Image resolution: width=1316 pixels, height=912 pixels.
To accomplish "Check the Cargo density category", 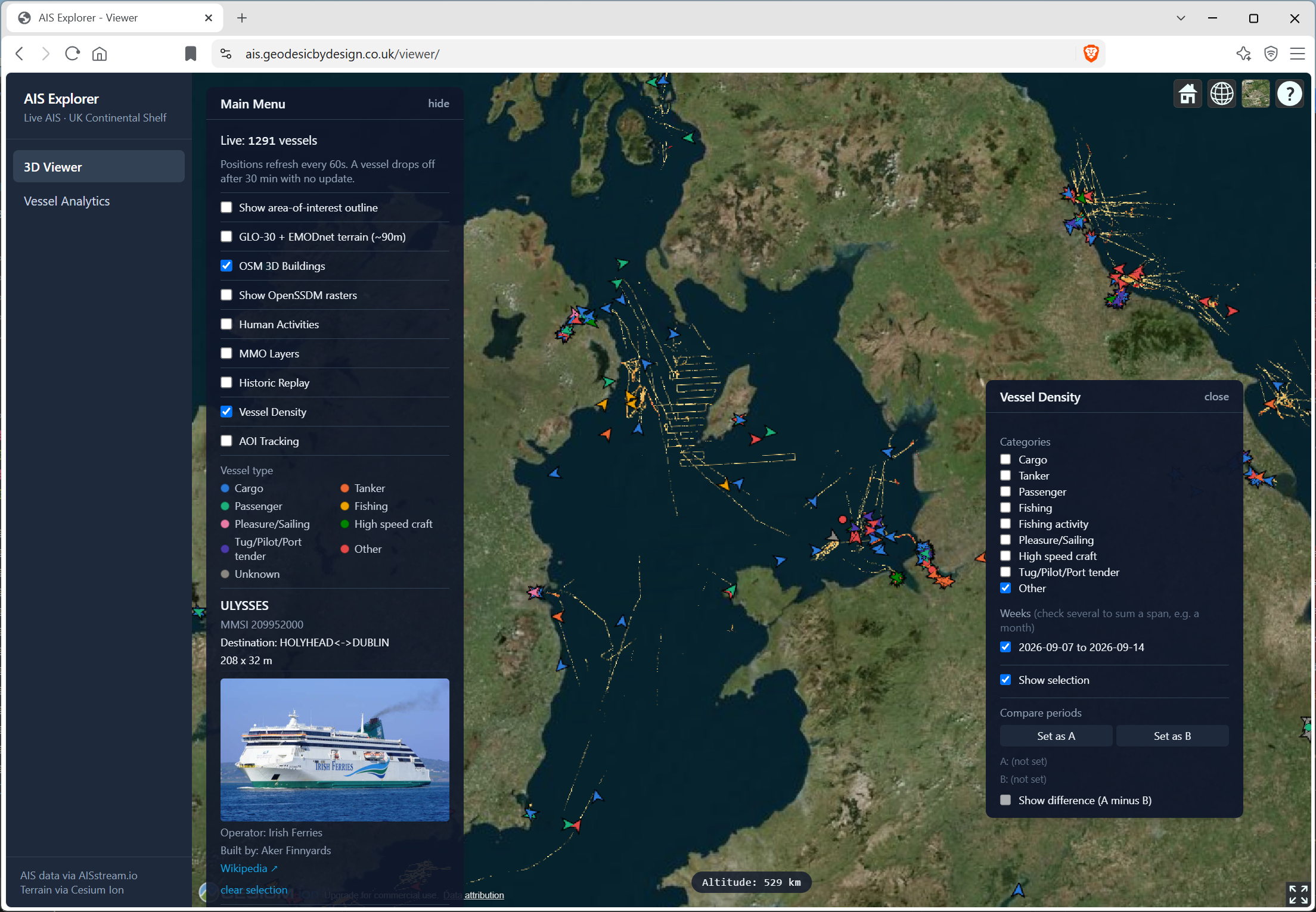I will [1005, 459].
